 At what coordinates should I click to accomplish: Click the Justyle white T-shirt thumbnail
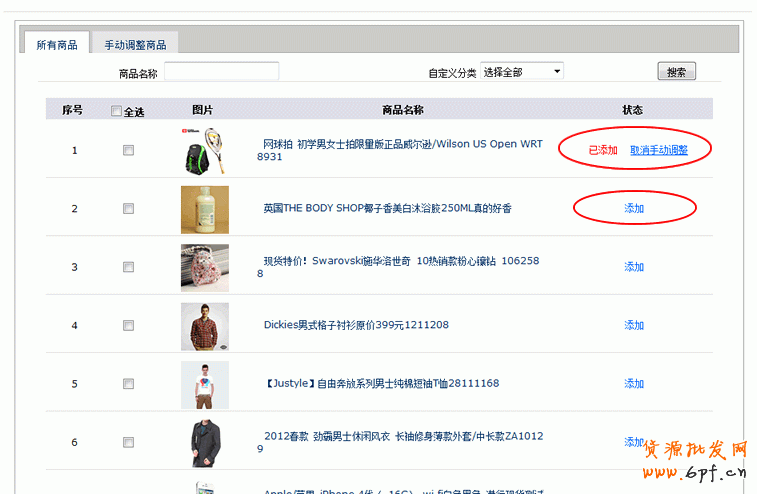click(x=205, y=384)
